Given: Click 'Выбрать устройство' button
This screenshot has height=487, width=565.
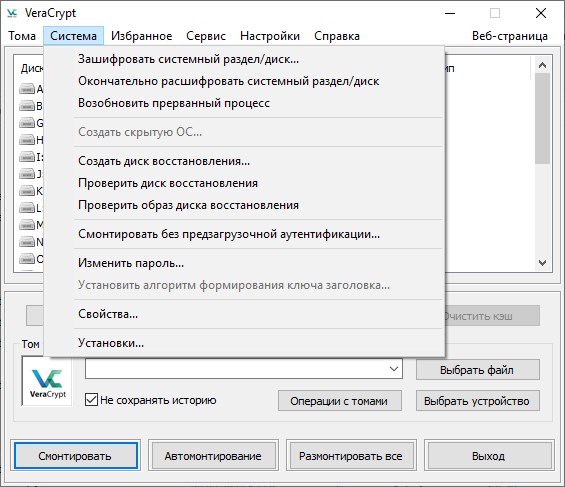Looking at the screenshot, I should coord(477,401).
